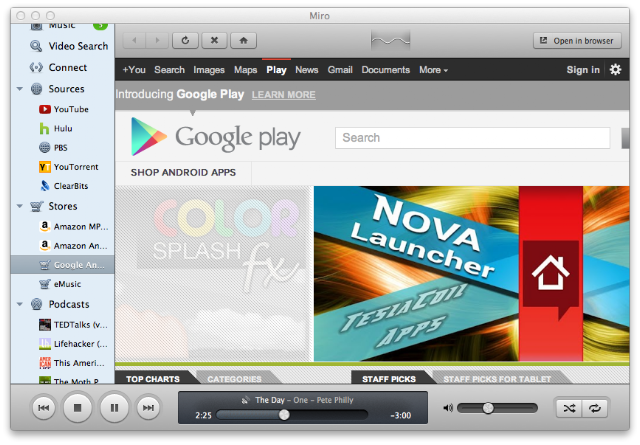Open the page in external browser
This screenshot has width=640, height=445.
coord(577,41)
